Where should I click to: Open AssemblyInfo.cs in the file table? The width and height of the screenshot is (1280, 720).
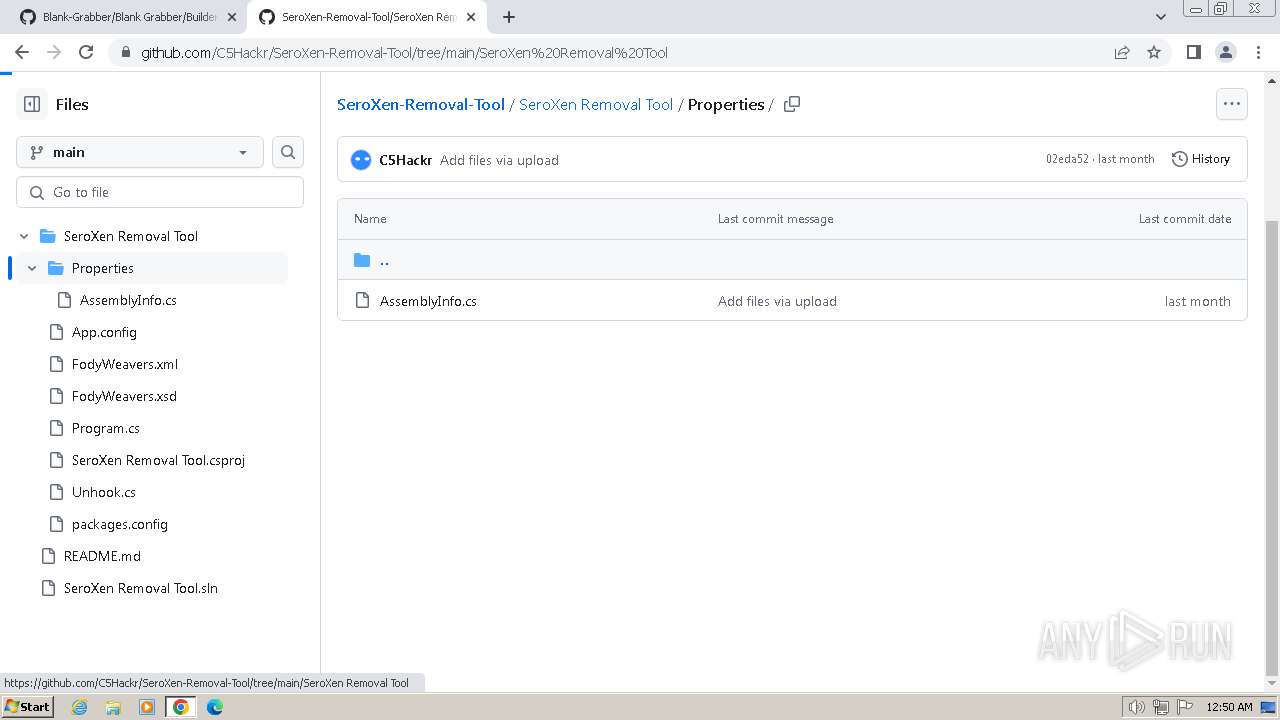(x=428, y=301)
